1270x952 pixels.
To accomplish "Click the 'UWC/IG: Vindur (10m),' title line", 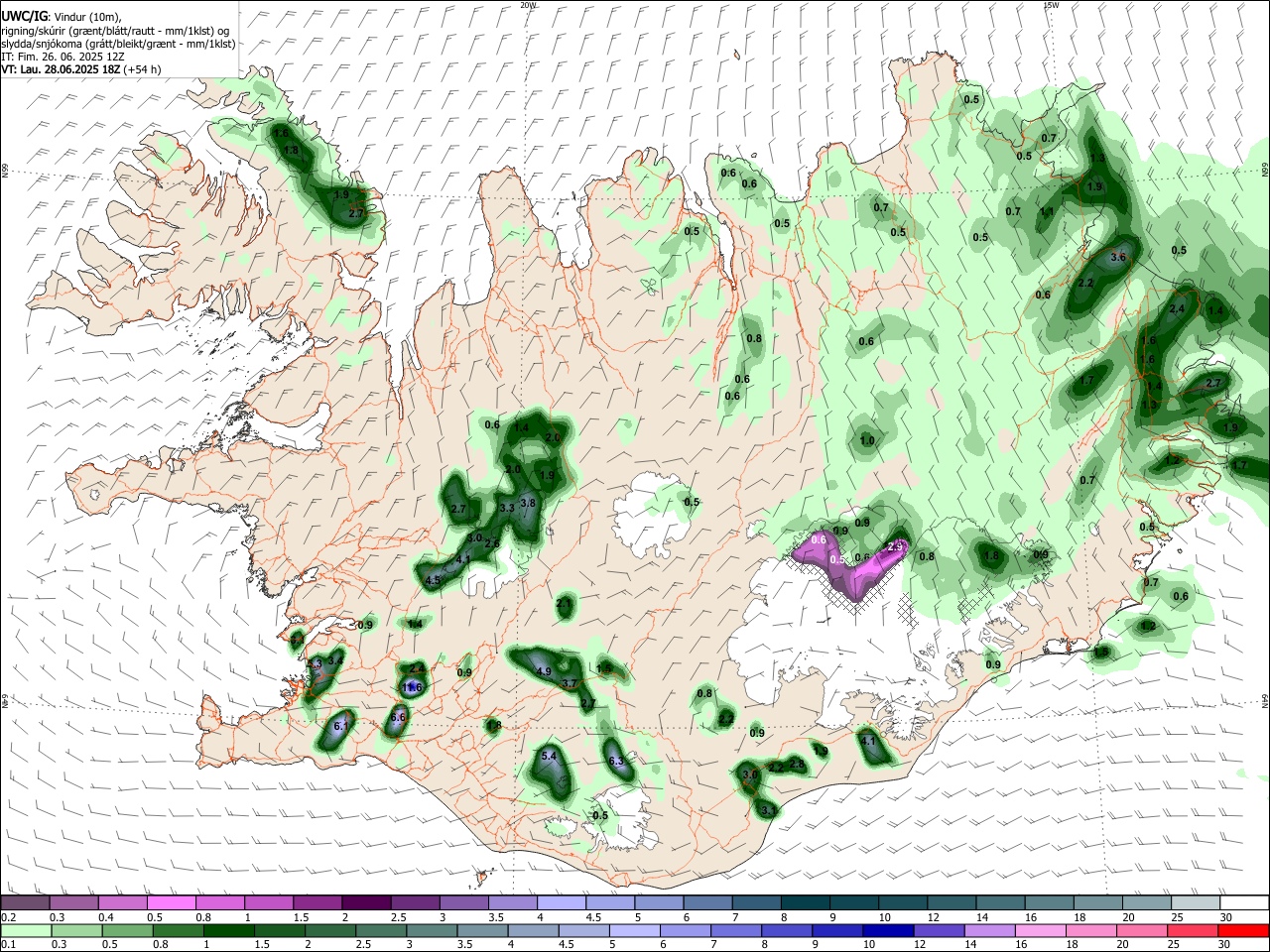I will [61, 17].
